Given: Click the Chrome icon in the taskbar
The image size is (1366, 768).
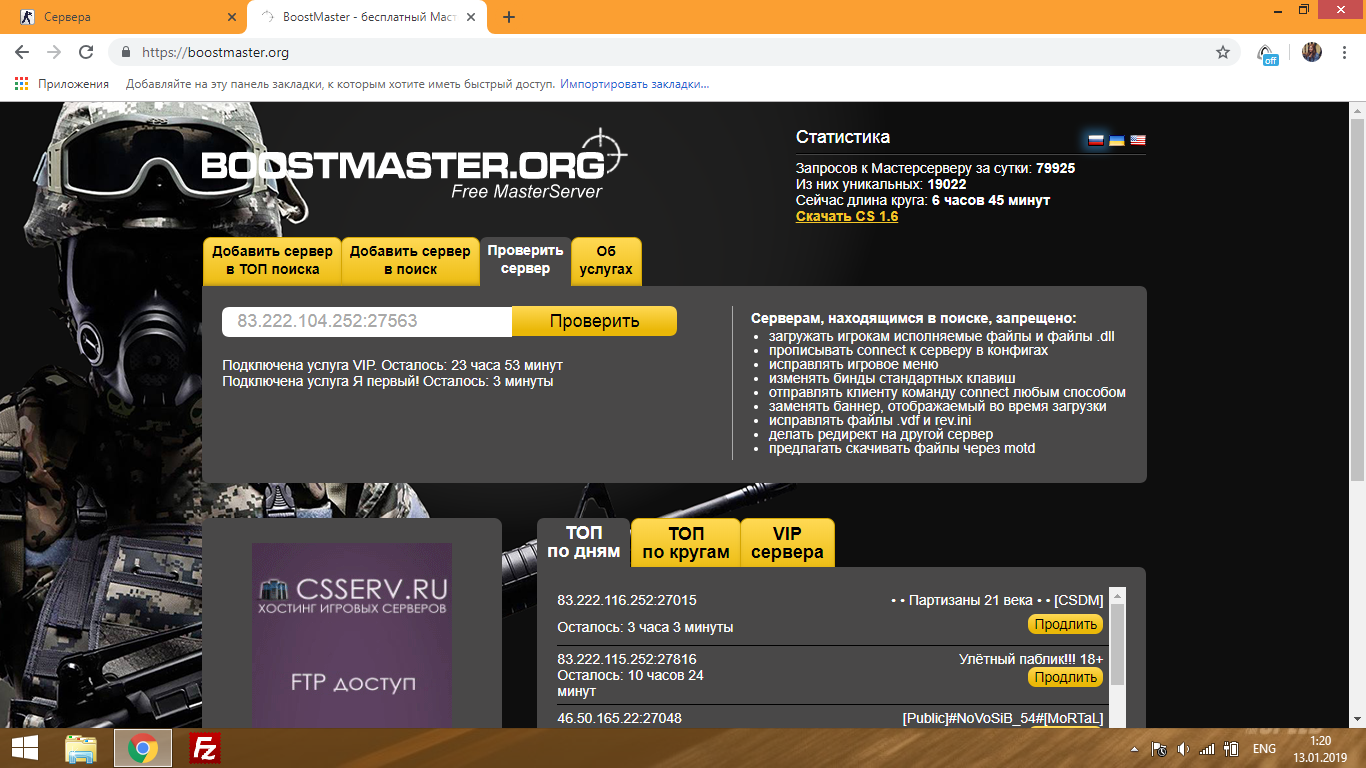Looking at the screenshot, I should (142, 748).
